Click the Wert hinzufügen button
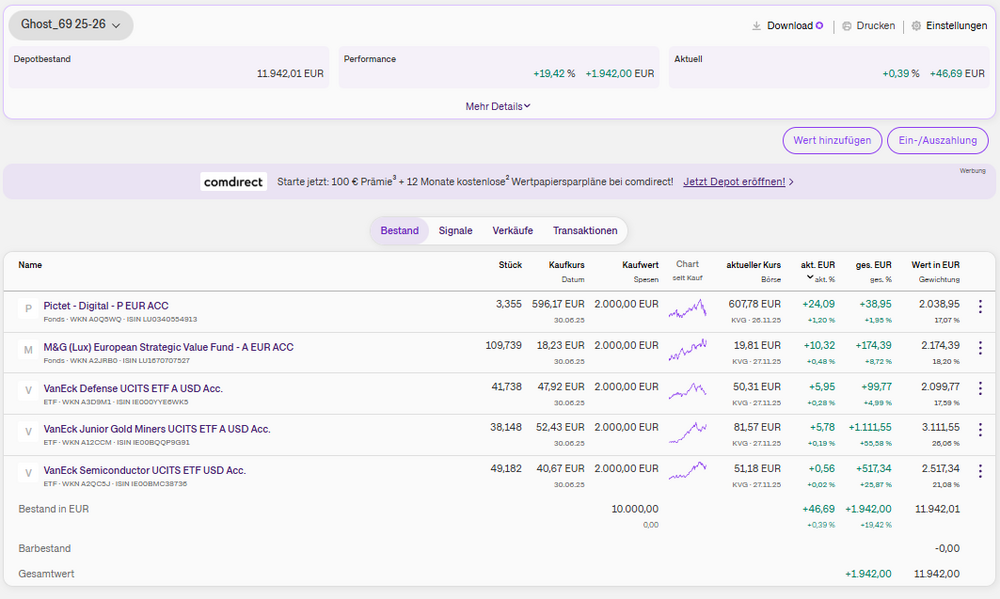1000x599 pixels. [x=832, y=141]
